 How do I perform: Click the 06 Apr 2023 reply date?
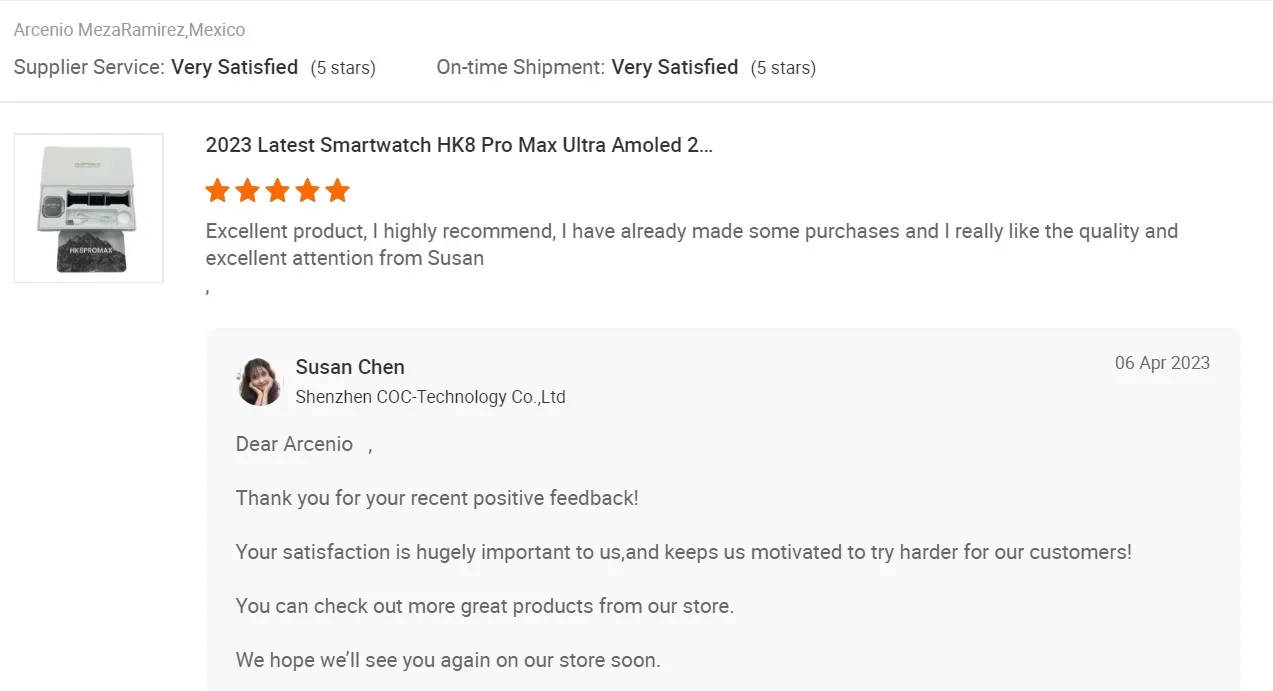(1162, 363)
